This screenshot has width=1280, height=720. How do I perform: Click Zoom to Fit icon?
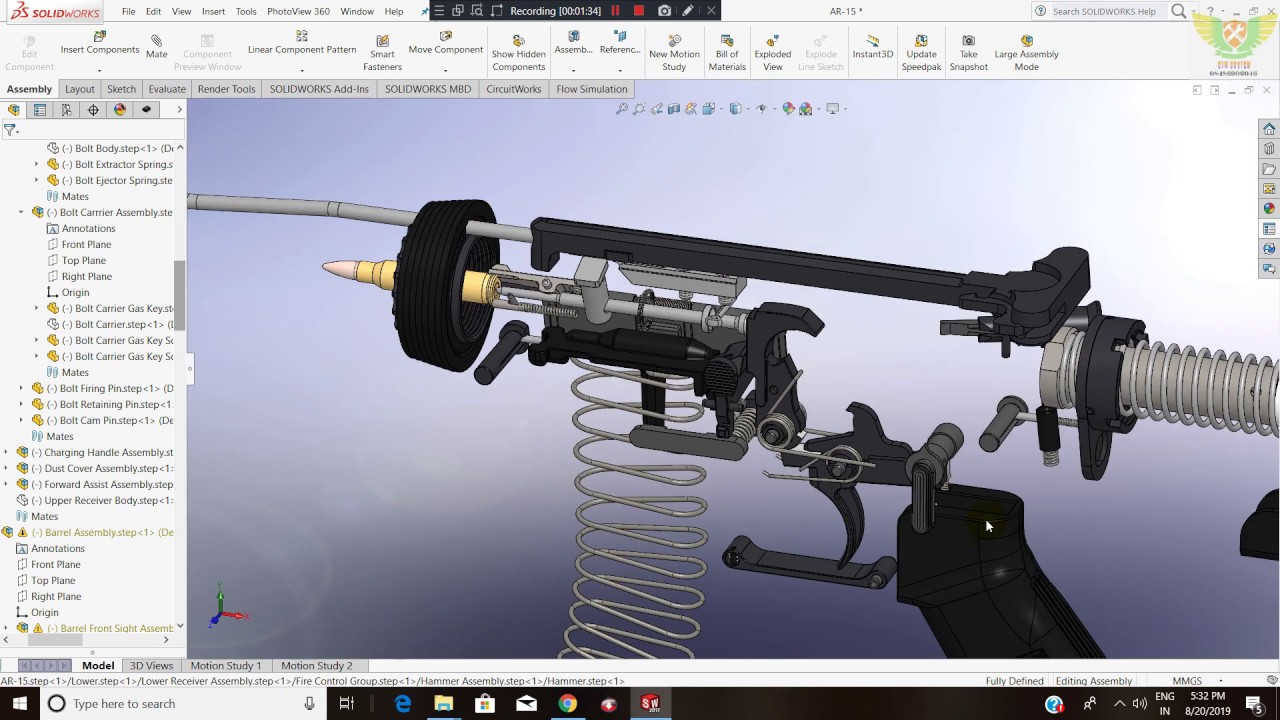click(622, 109)
